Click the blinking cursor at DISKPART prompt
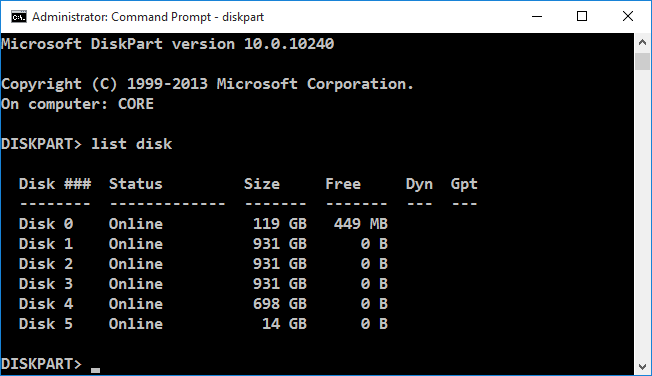 [96, 370]
